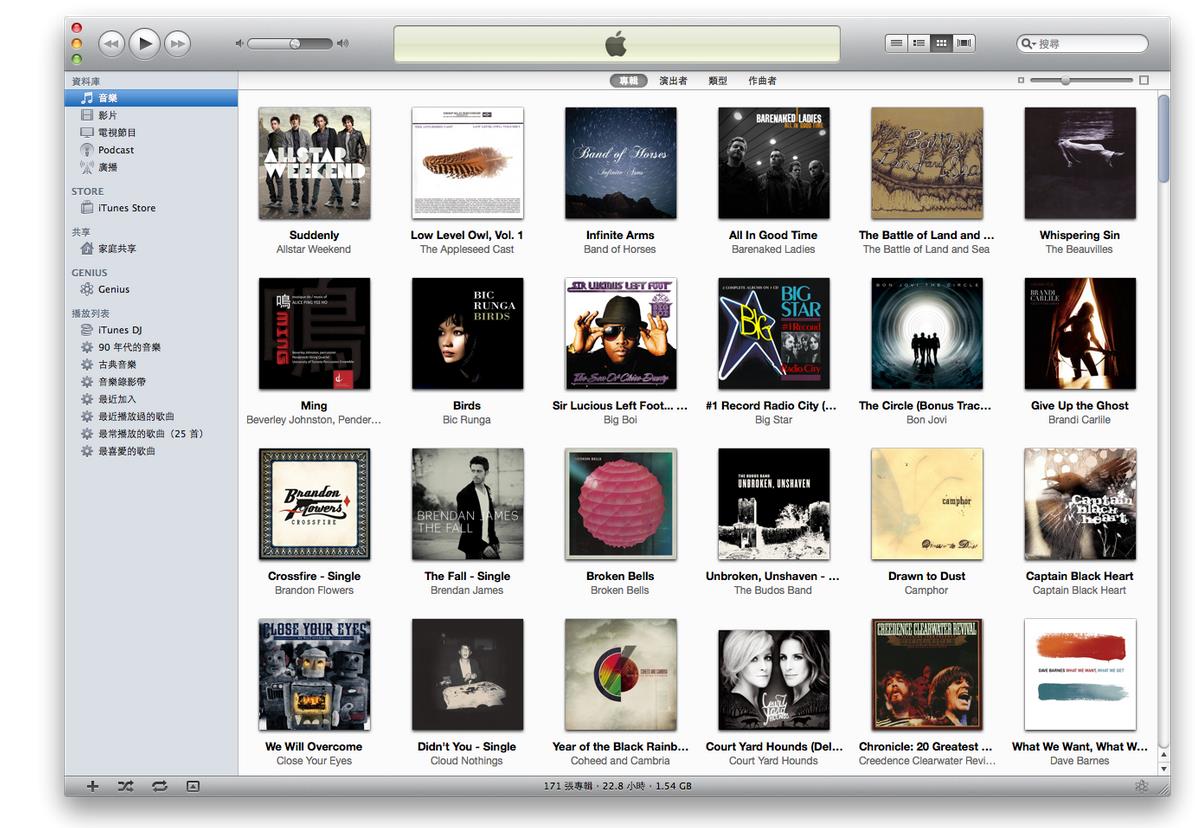Screen dimensions: 1195x828
Task: Toggle repeat mode
Action: (x=159, y=786)
